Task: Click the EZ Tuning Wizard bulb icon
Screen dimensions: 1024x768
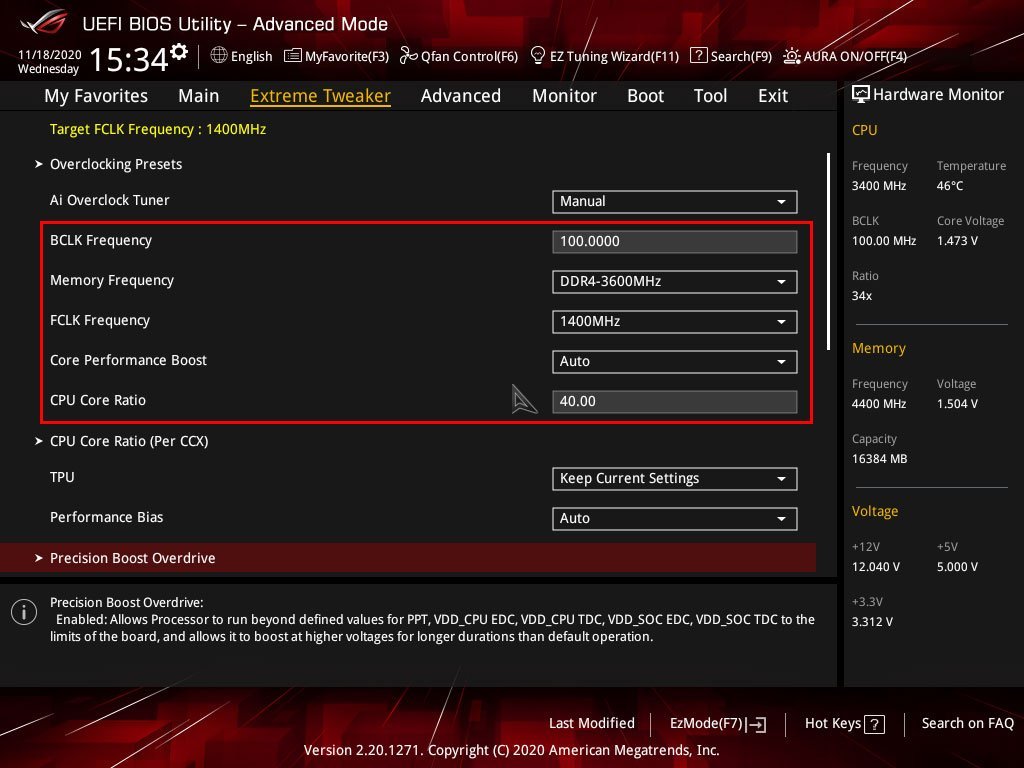Action: pos(537,56)
